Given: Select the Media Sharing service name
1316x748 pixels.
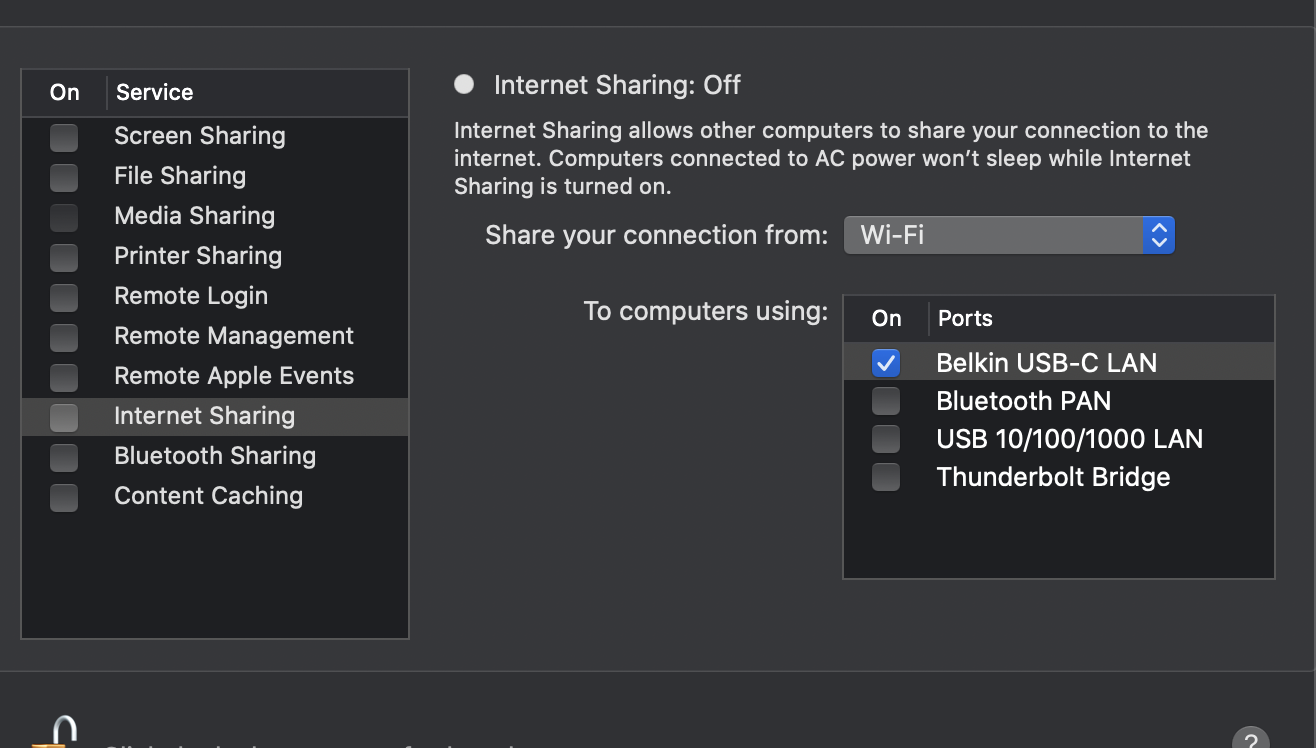Looking at the screenshot, I should point(194,216).
